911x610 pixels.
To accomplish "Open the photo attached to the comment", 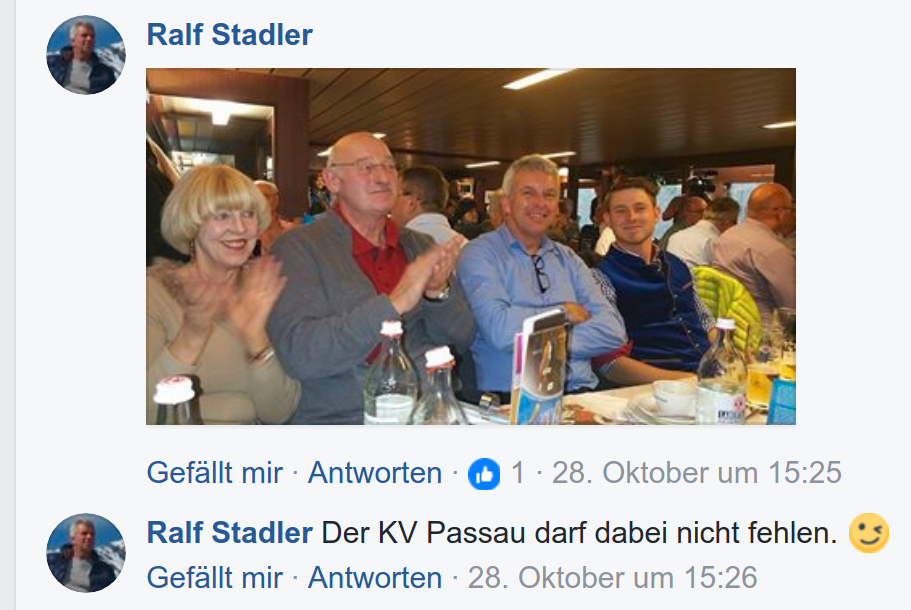I will (x=471, y=246).
